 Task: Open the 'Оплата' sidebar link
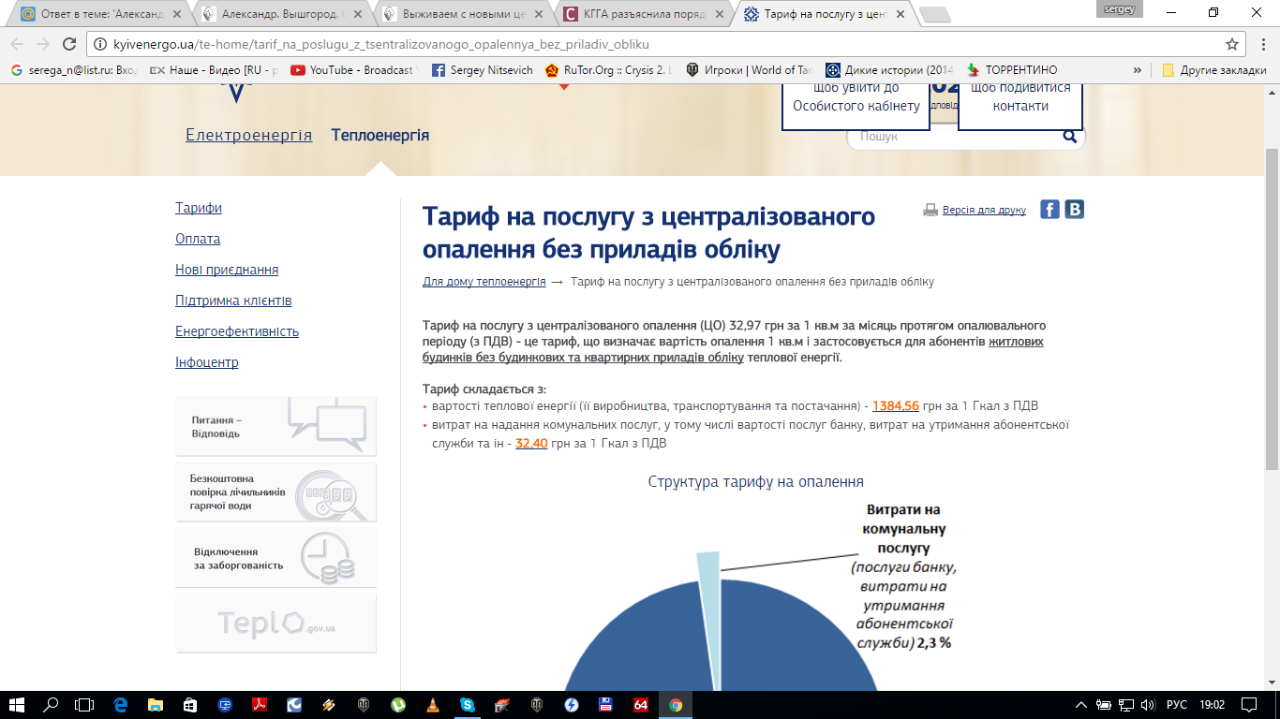198,239
